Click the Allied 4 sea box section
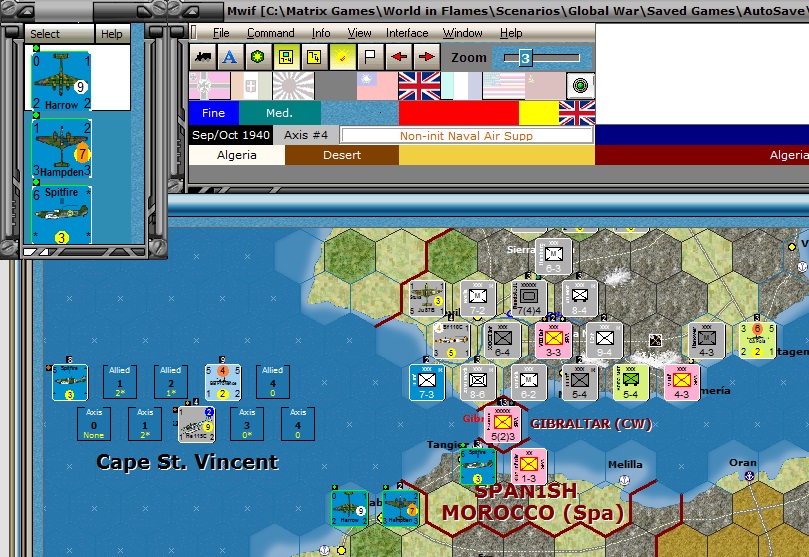 click(273, 382)
